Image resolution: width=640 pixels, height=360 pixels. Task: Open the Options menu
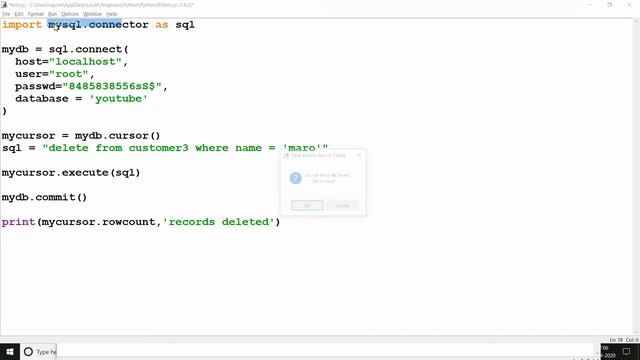(70, 14)
